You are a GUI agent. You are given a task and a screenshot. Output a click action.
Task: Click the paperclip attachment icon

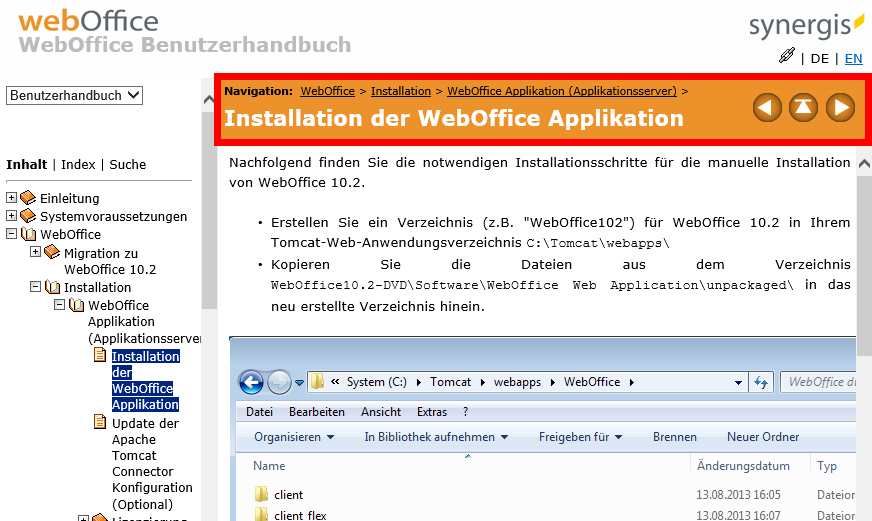tap(786, 56)
